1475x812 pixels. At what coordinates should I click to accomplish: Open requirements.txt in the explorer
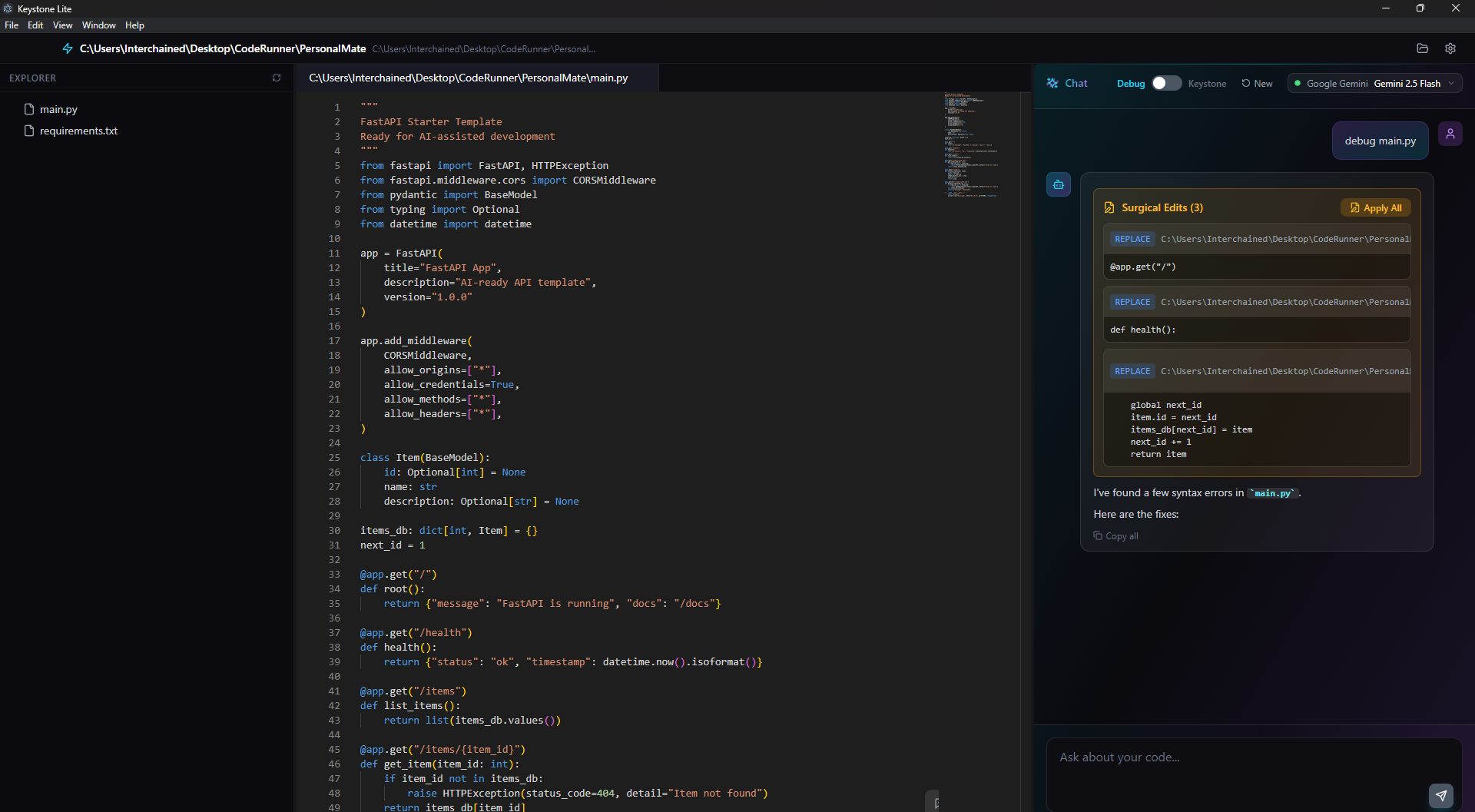[x=78, y=131]
